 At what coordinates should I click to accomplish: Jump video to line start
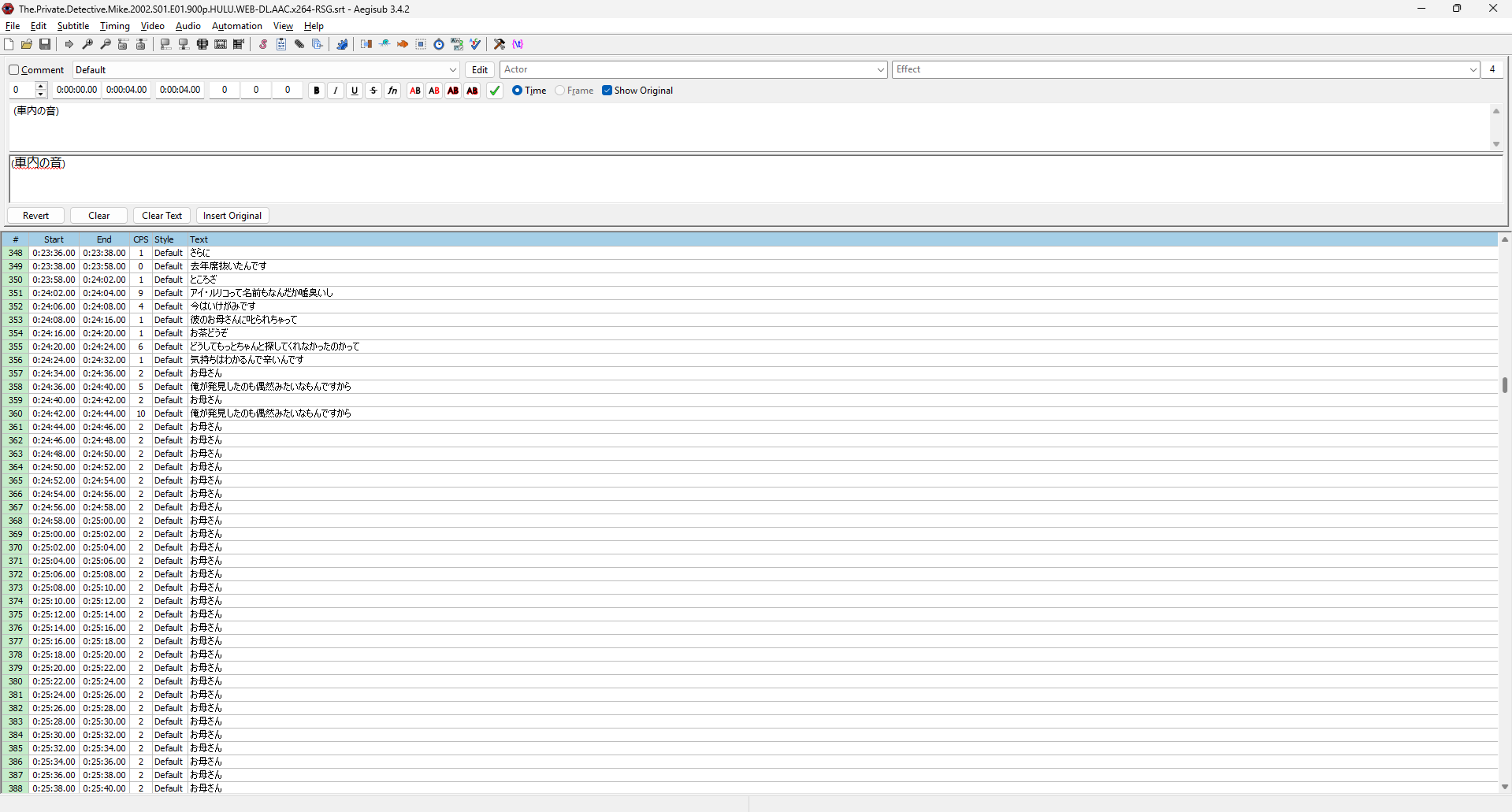coord(124,44)
